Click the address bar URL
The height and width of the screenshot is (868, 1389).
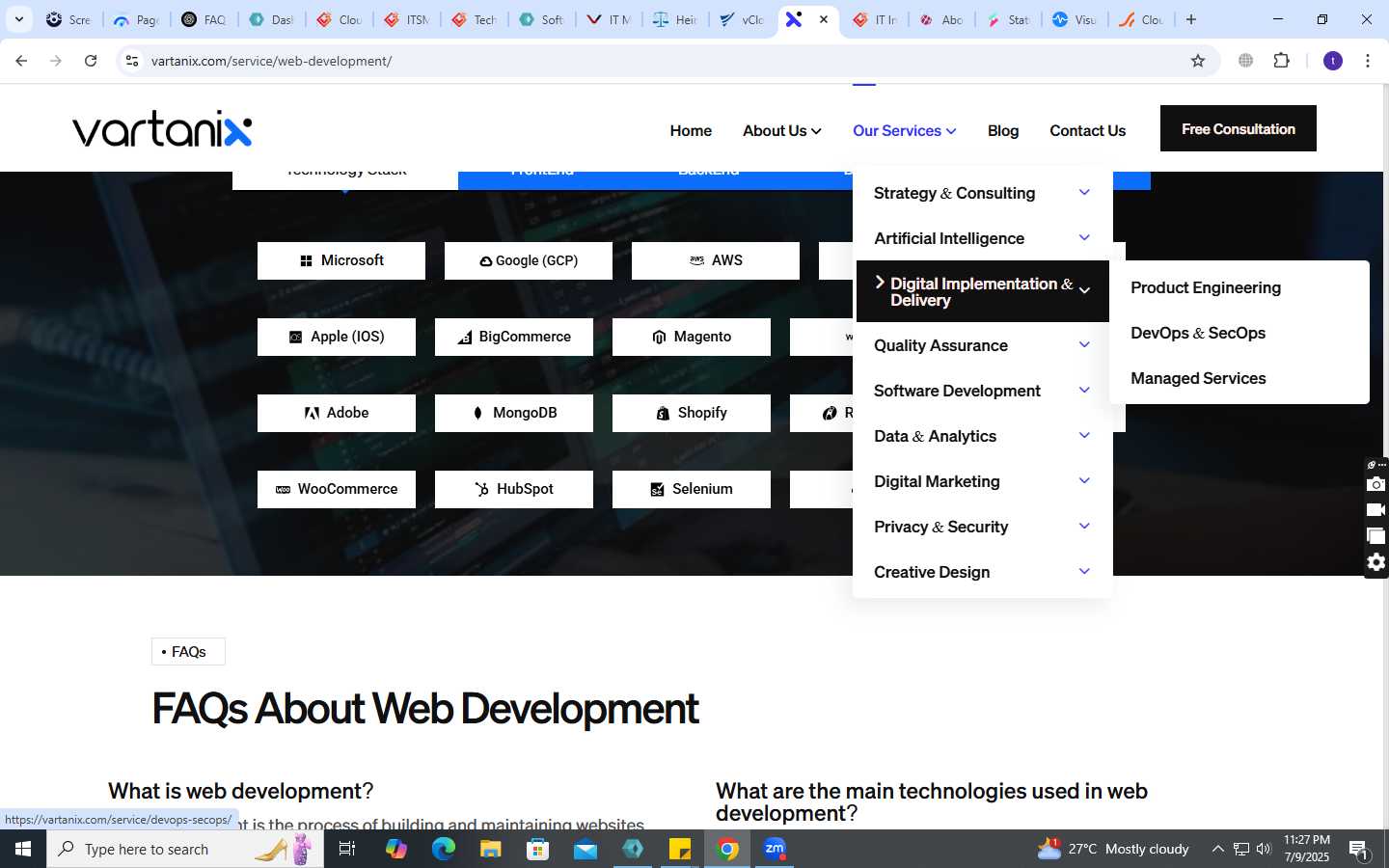tap(271, 61)
